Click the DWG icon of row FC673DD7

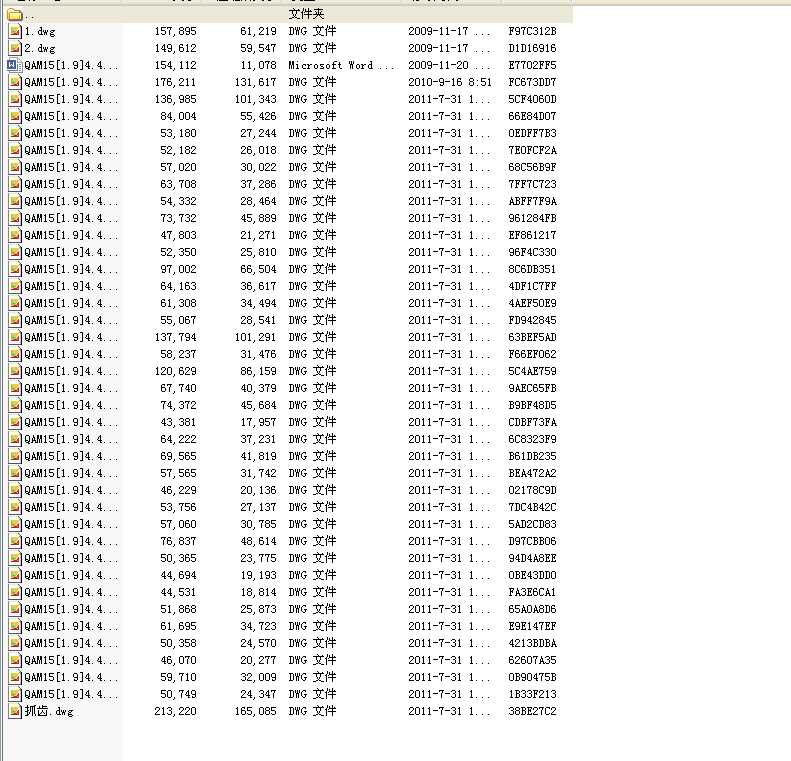click(15, 82)
